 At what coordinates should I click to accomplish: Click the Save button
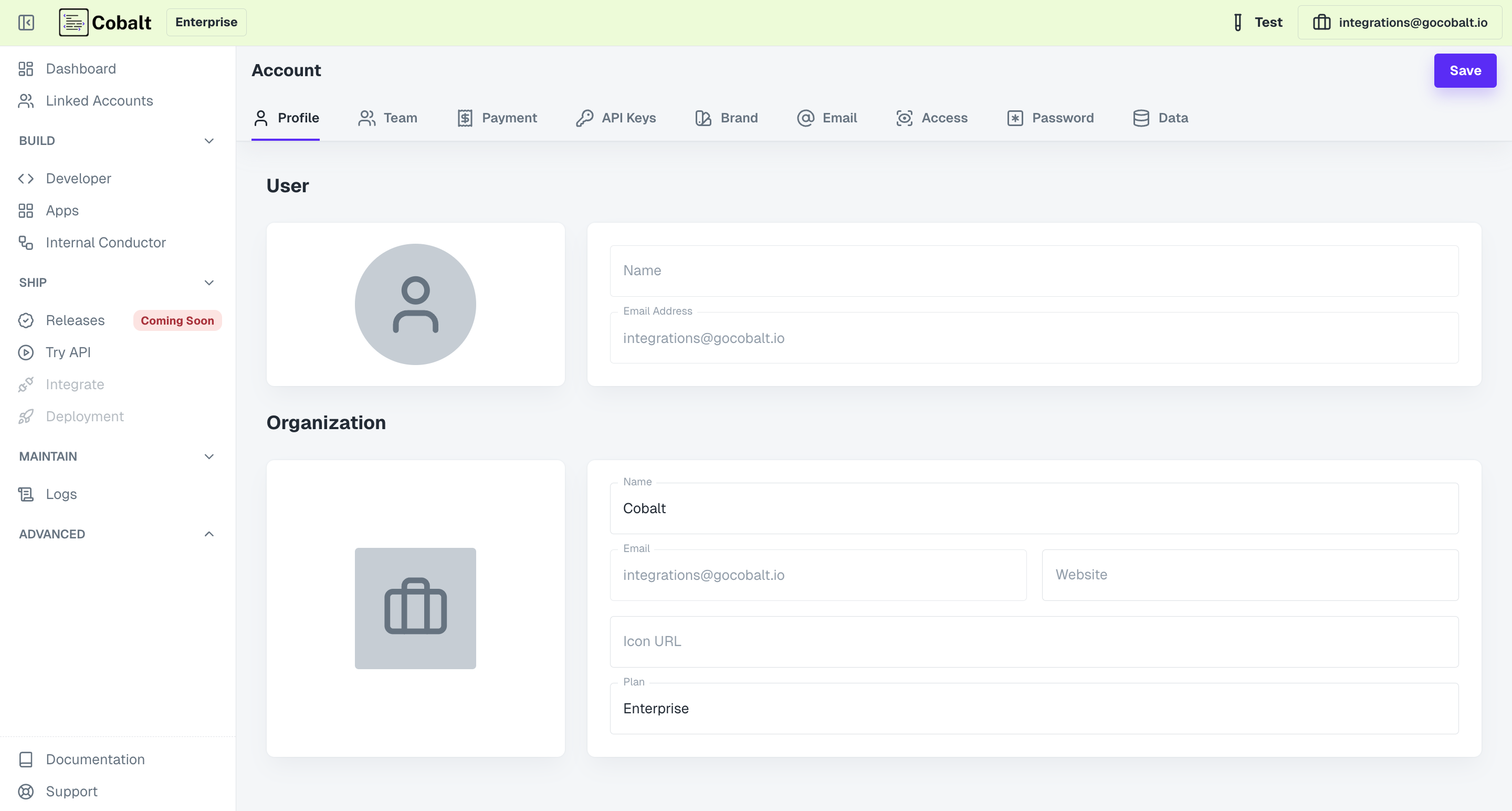coord(1464,70)
